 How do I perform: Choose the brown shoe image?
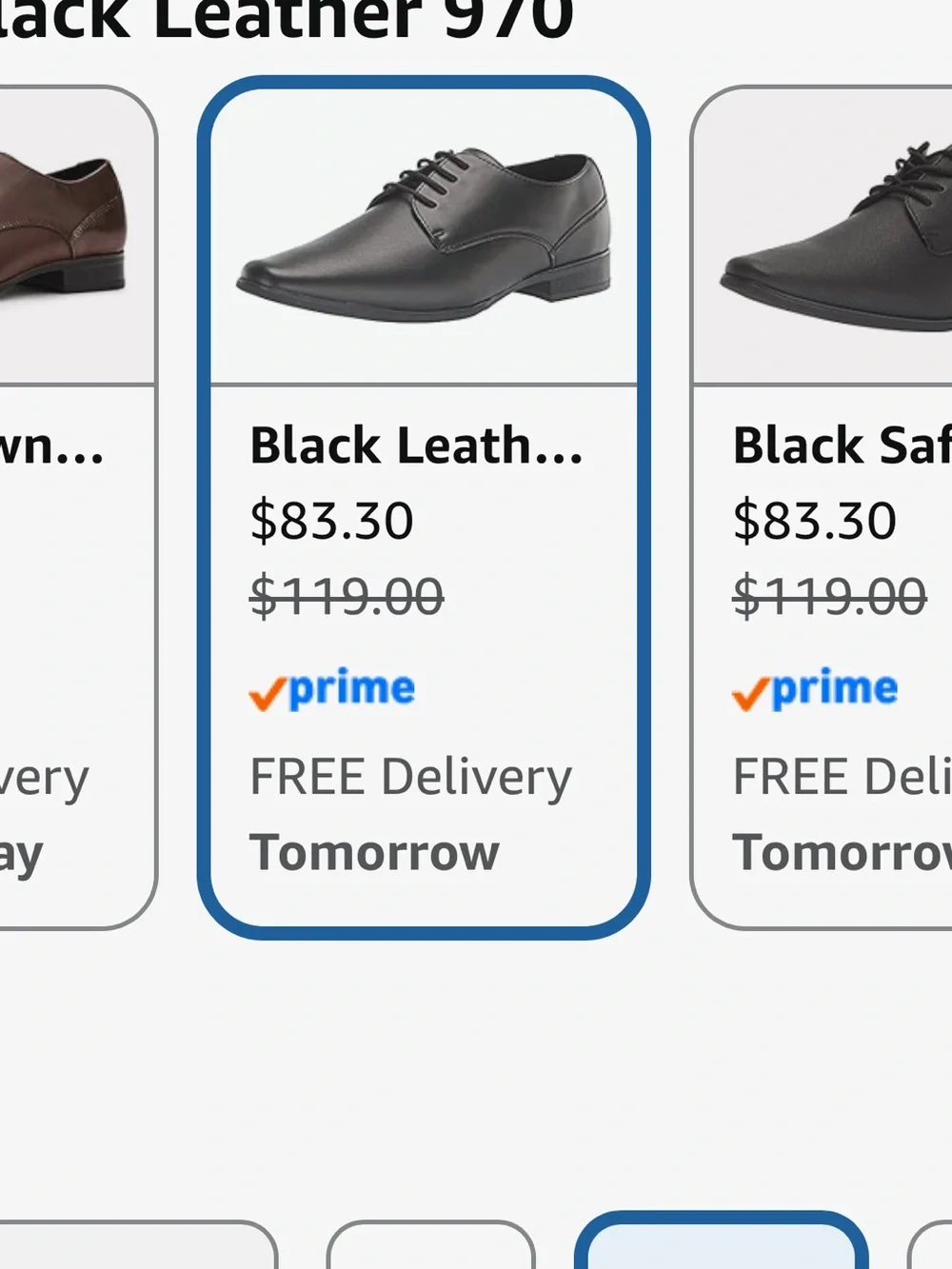point(62,228)
